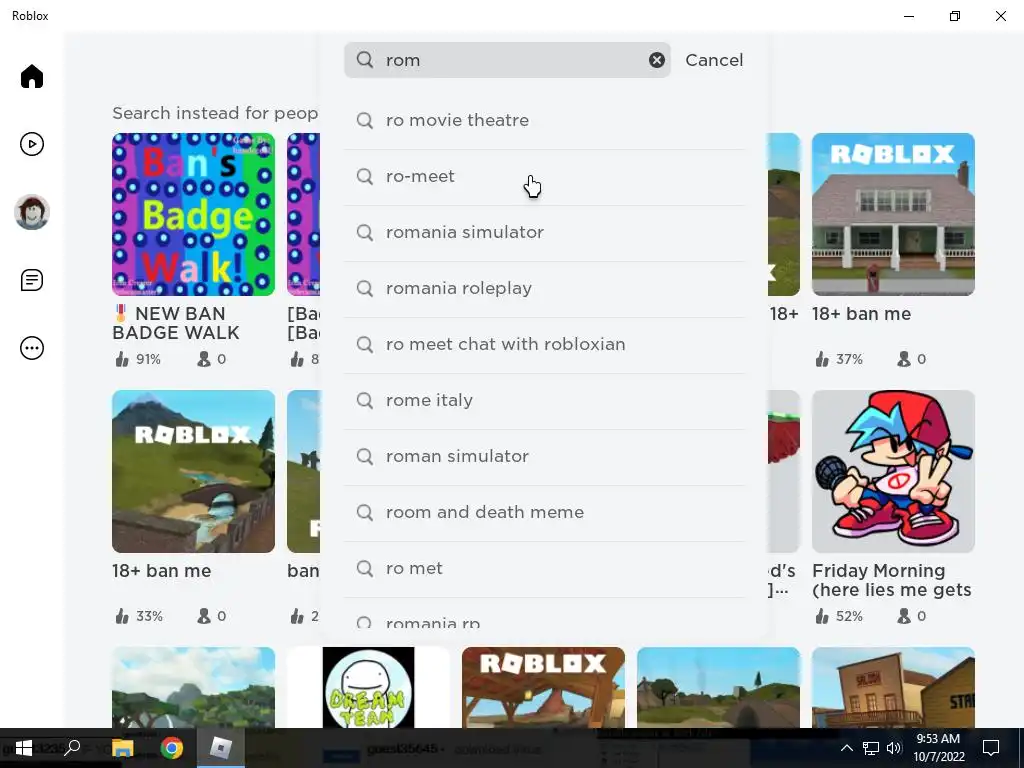Show hidden system tray icons
The height and width of the screenshot is (768, 1024).
tap(846, 748)
